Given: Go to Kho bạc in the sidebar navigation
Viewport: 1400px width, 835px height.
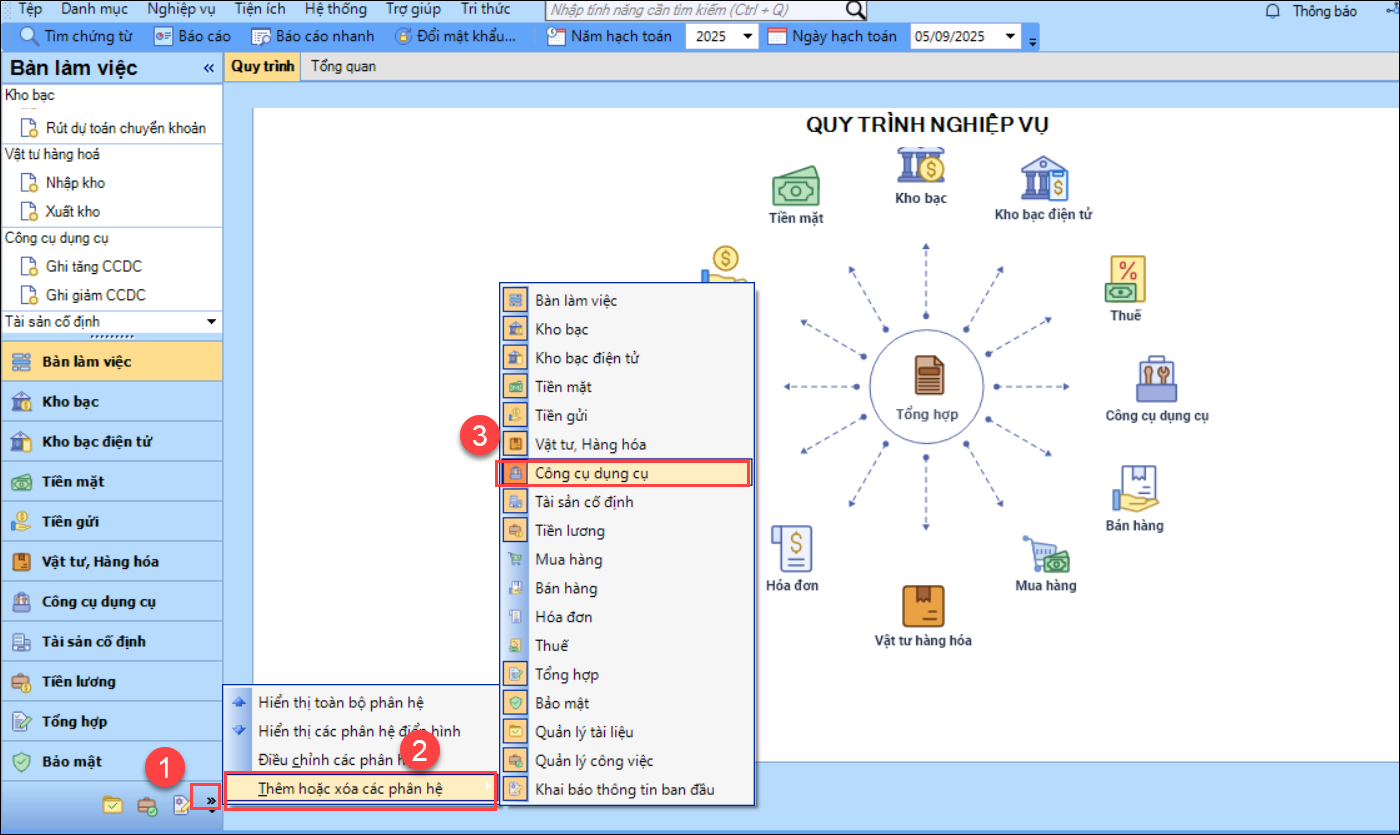Looking at the screenshot, I should point(112,401).
